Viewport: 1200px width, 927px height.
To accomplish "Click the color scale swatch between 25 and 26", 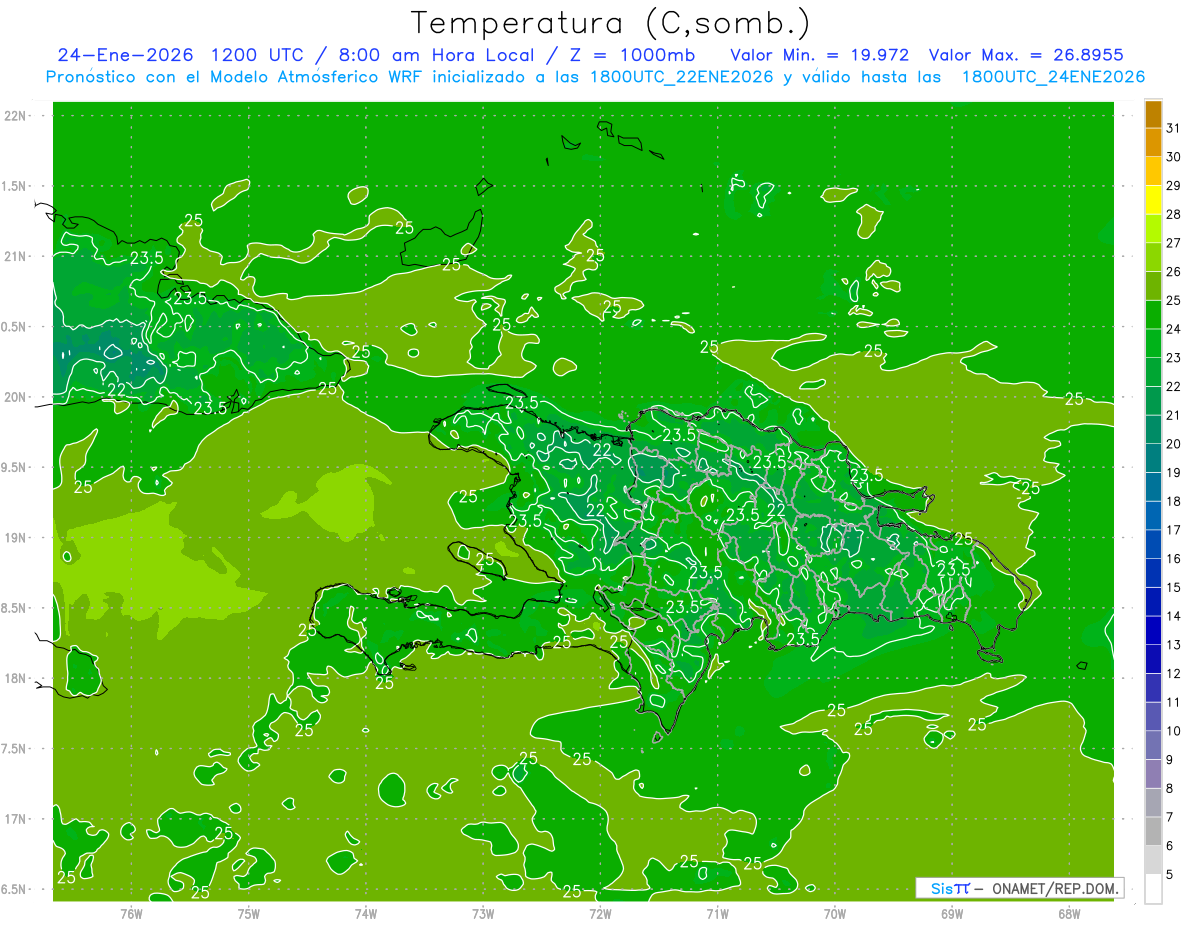I will coord(1153,286).
